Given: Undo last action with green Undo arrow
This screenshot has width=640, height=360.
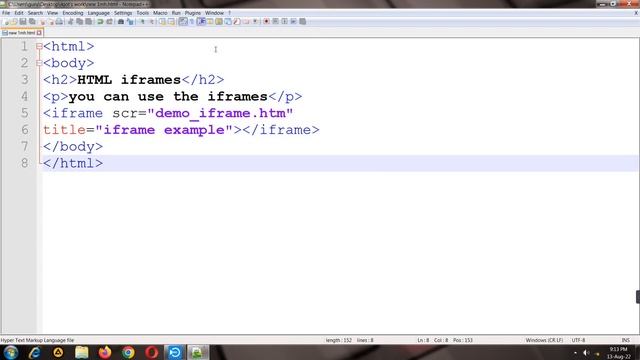Looking at the screenshot, I should 100,21.
